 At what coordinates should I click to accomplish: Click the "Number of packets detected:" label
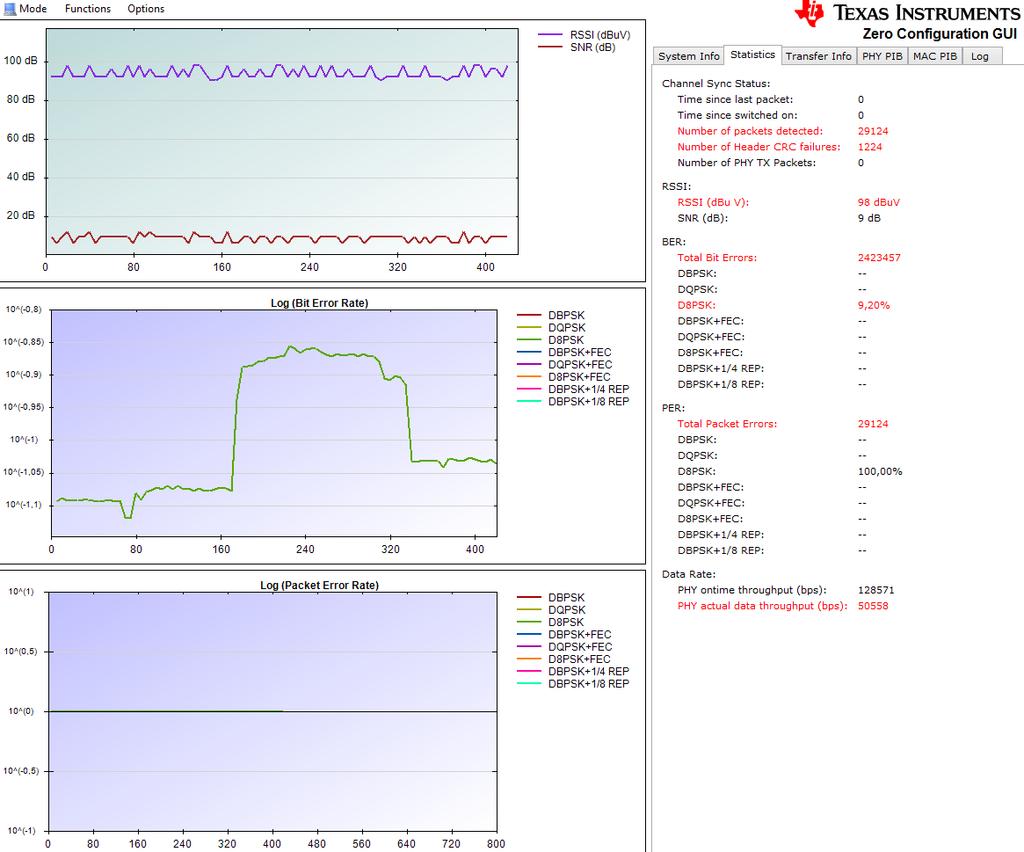click(x=750, y=131)
